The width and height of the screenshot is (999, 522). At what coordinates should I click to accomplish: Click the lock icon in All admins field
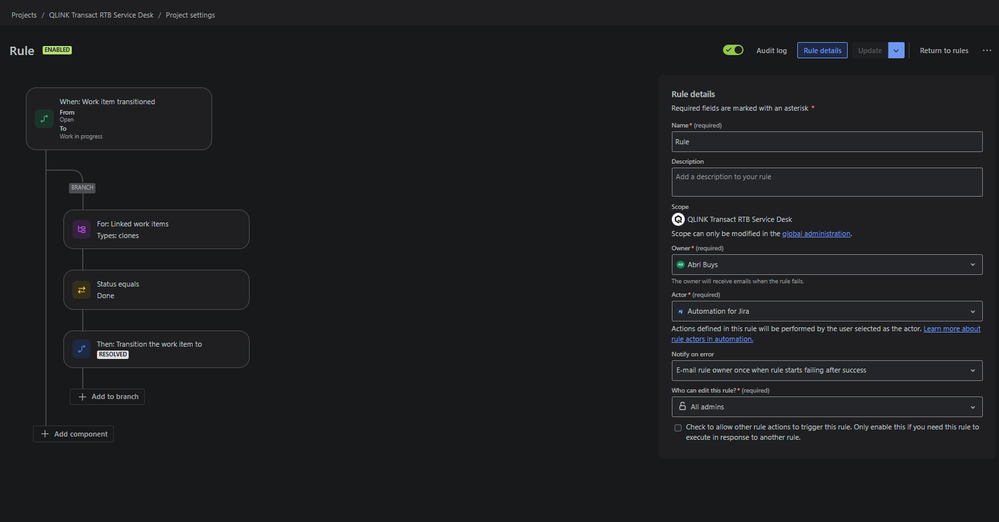coord(682,407)
